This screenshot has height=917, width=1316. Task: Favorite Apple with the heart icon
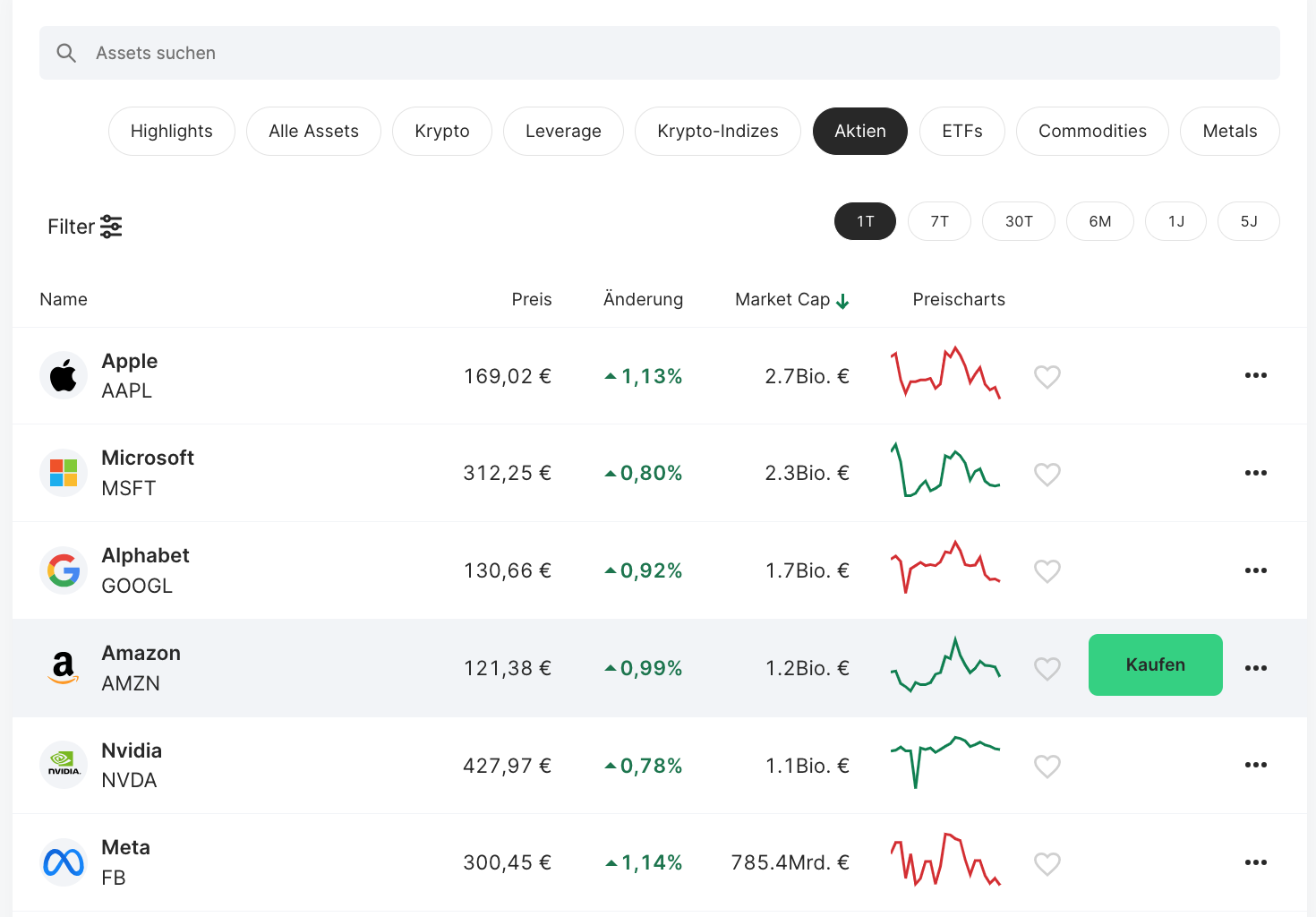[x=1047, y=376]
